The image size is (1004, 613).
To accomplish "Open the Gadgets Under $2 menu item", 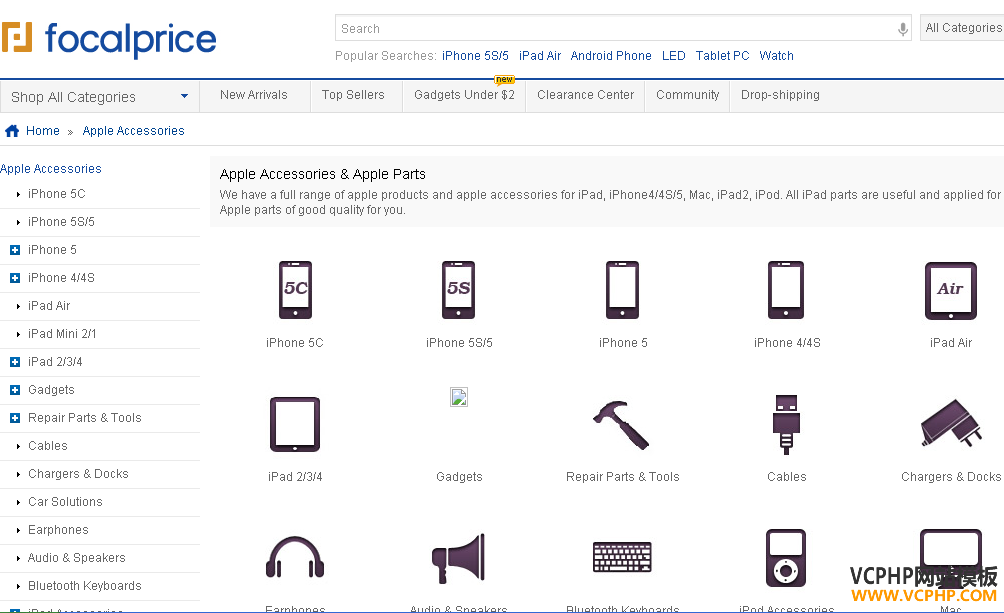I will point(464,95).
